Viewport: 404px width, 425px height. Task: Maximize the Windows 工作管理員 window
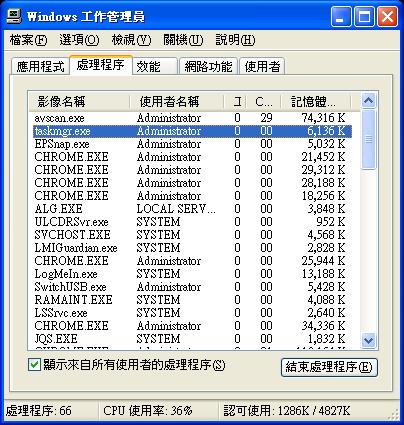point(364,17)
